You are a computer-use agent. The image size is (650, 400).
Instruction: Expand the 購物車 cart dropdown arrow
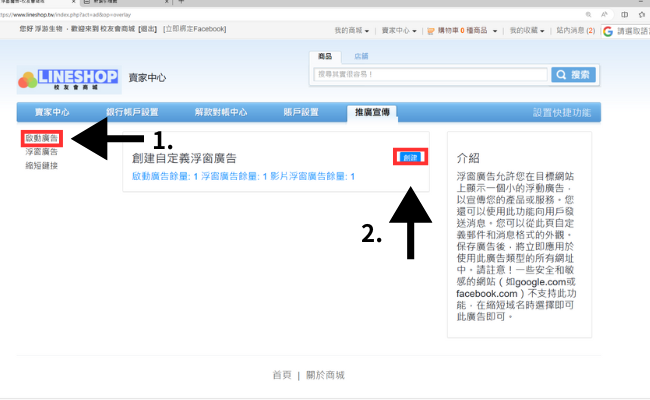tap(495, 31)
